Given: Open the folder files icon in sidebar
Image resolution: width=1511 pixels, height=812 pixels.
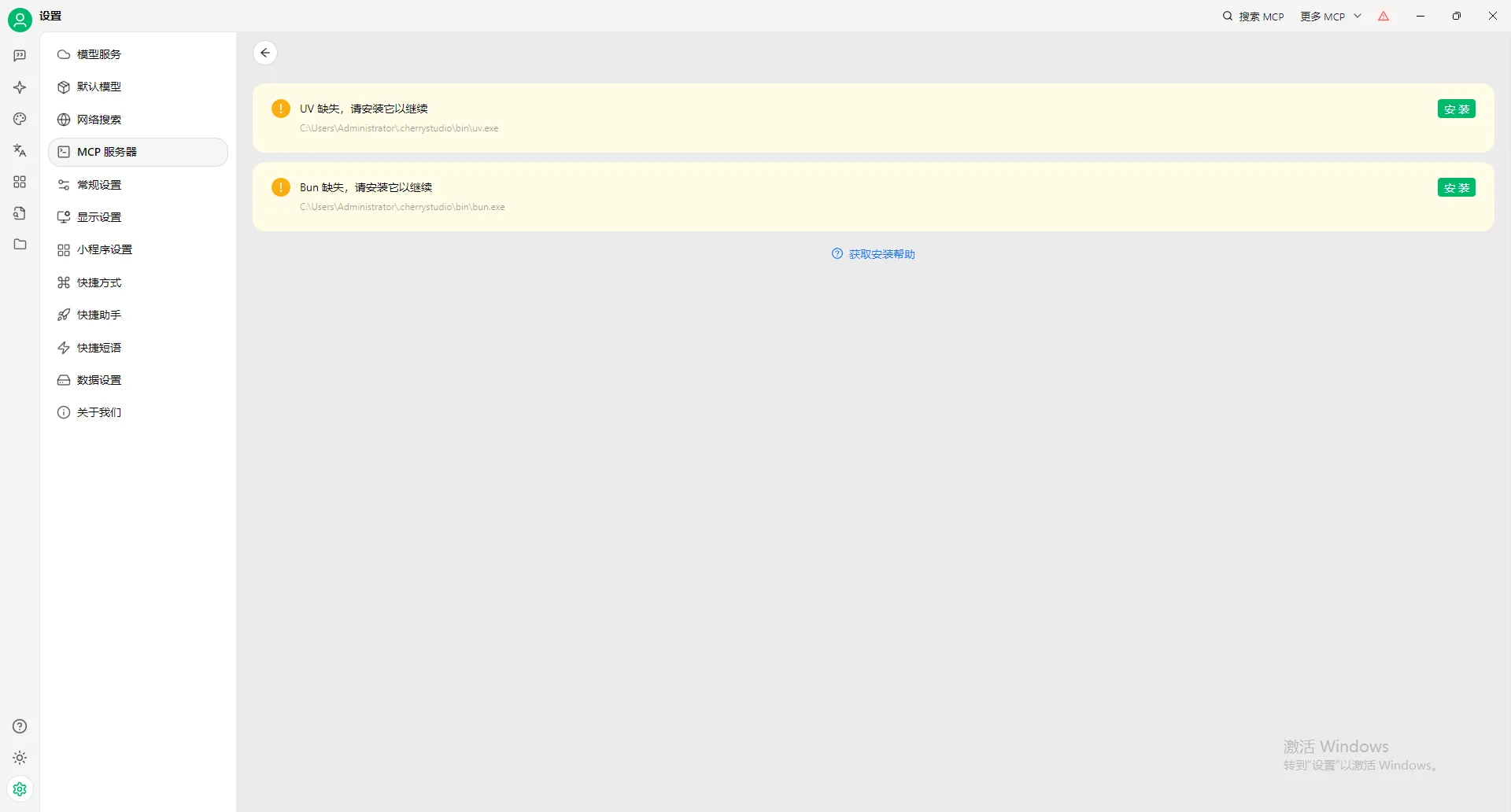Looking at the screenshot, I should [20, 245].
